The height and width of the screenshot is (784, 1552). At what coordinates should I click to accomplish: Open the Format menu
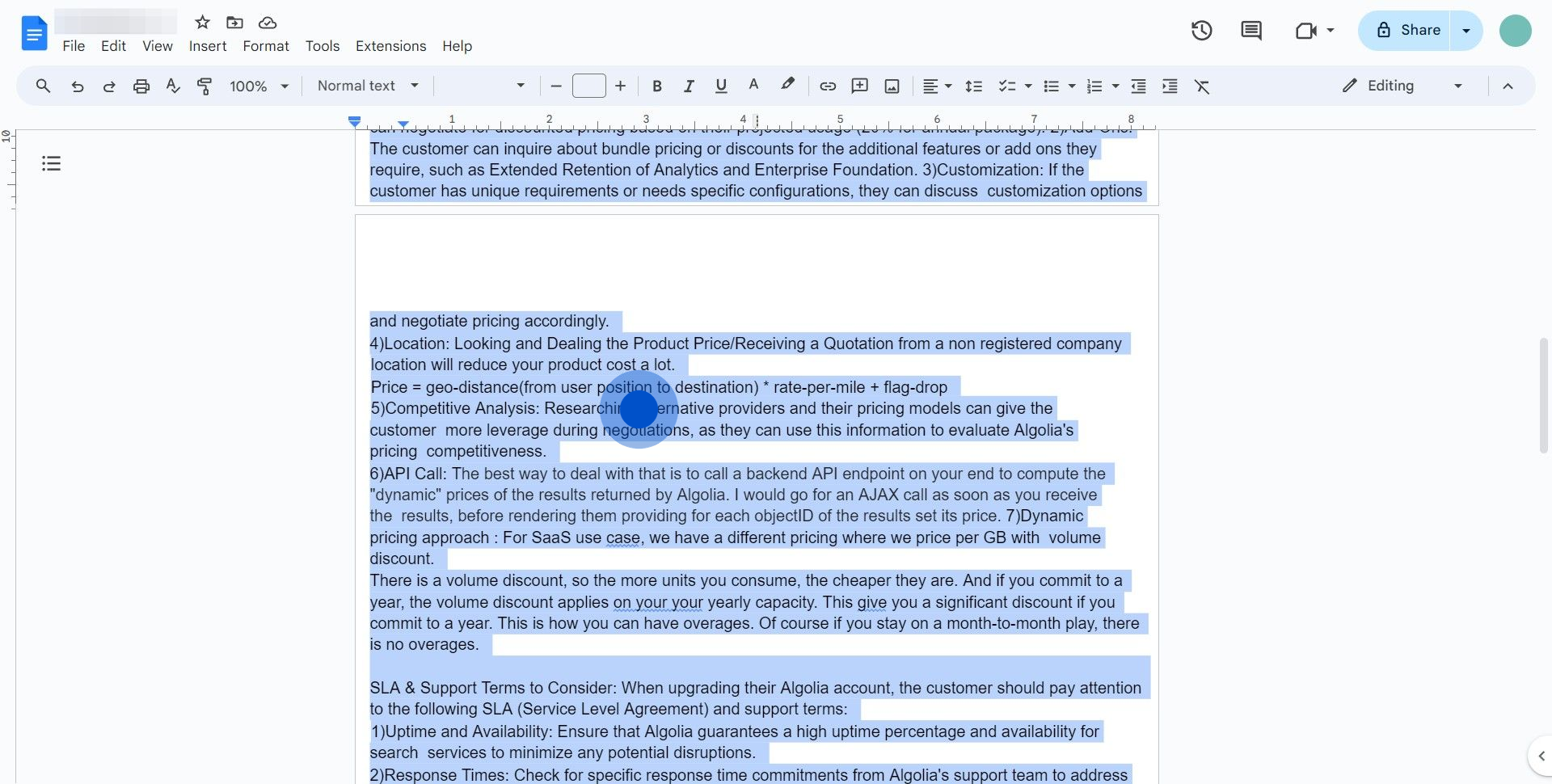266,46
